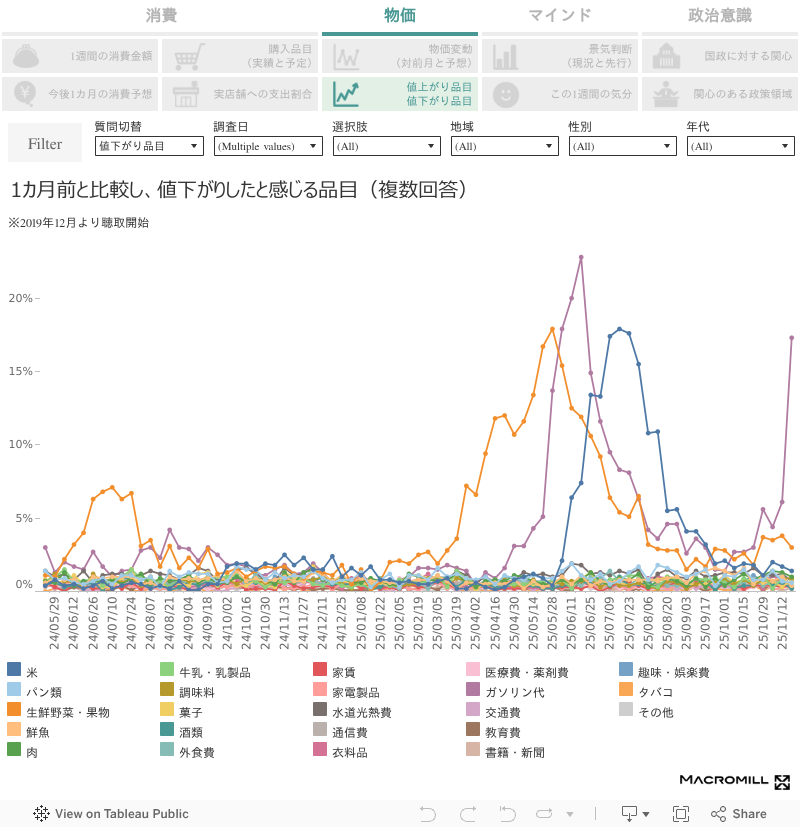Screen dimensions: 800x827
Task: Click the Share button
Action: point(739,814)
